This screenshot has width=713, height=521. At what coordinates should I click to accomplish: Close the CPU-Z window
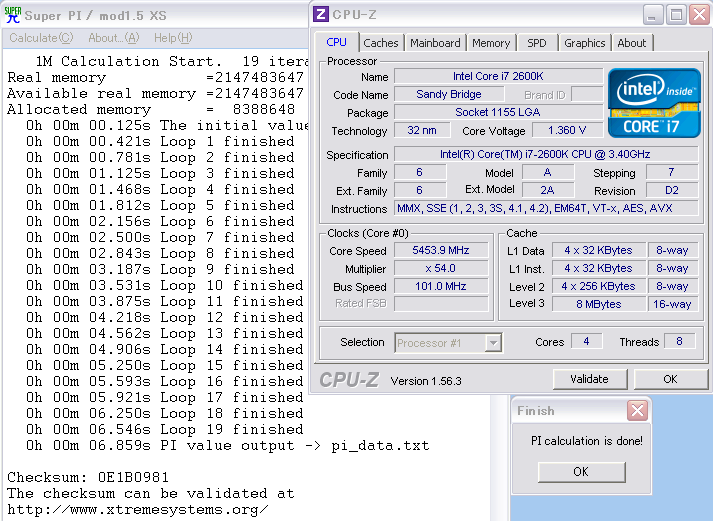pyautogui.click(x=699, y=15)
